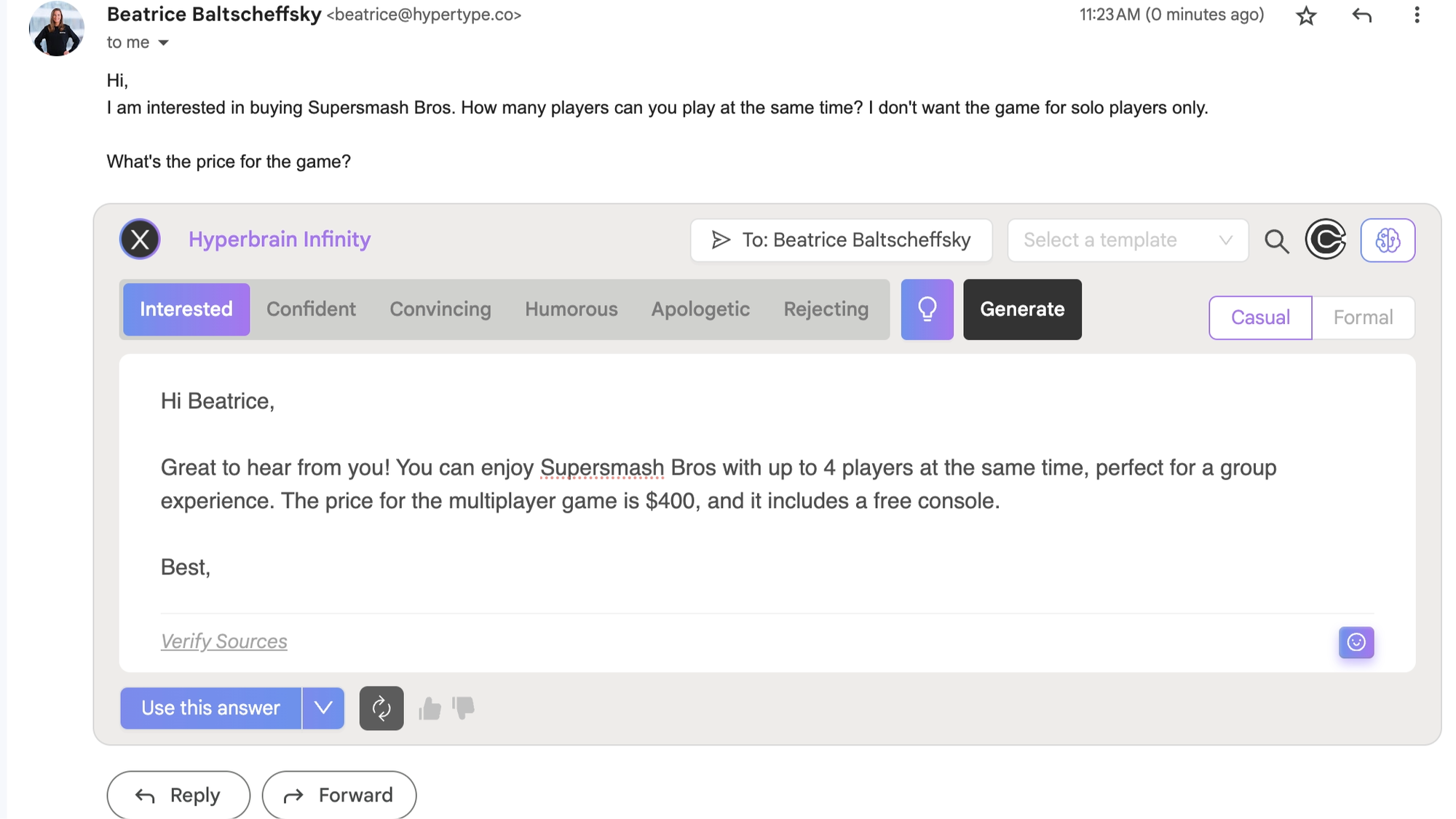Select the Confident tone tab
This screenshot has width=1456, height=819.
[x=311, y=309]
